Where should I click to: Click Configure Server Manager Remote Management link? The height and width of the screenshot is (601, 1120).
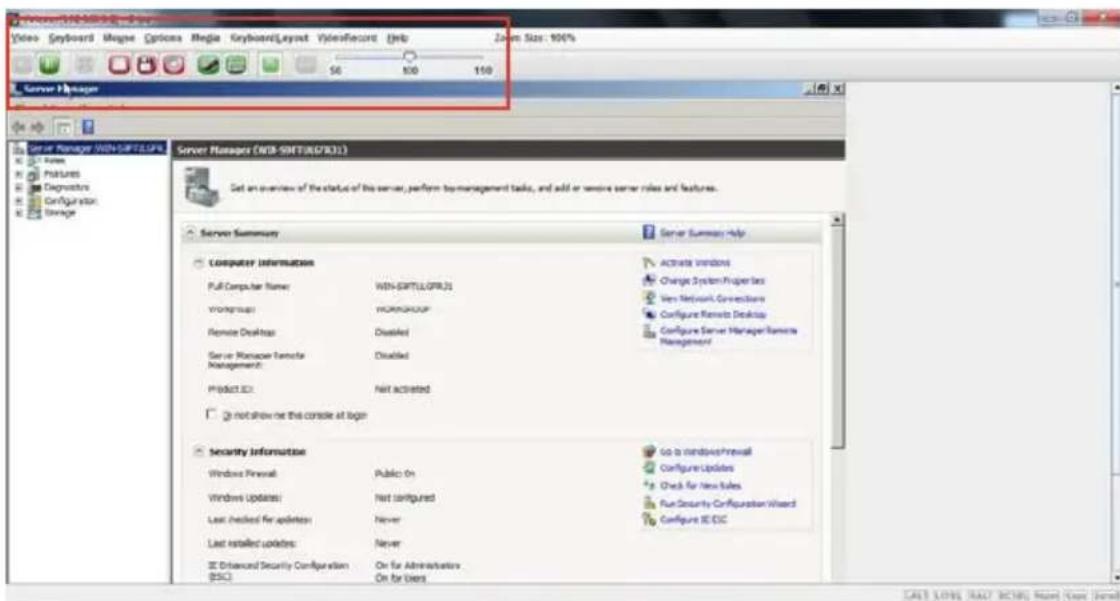click(x=728, y=336)
